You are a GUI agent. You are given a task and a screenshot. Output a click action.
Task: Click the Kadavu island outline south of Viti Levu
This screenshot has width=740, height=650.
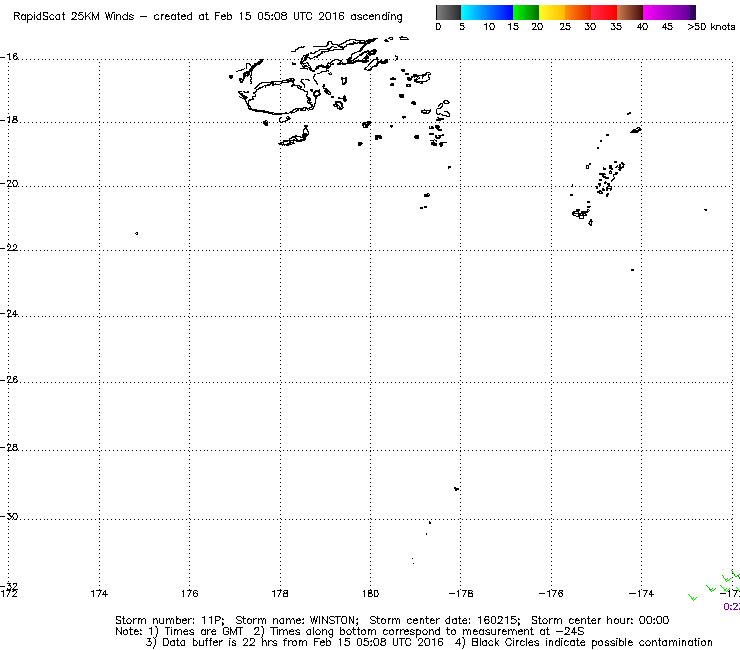(294, 136)
